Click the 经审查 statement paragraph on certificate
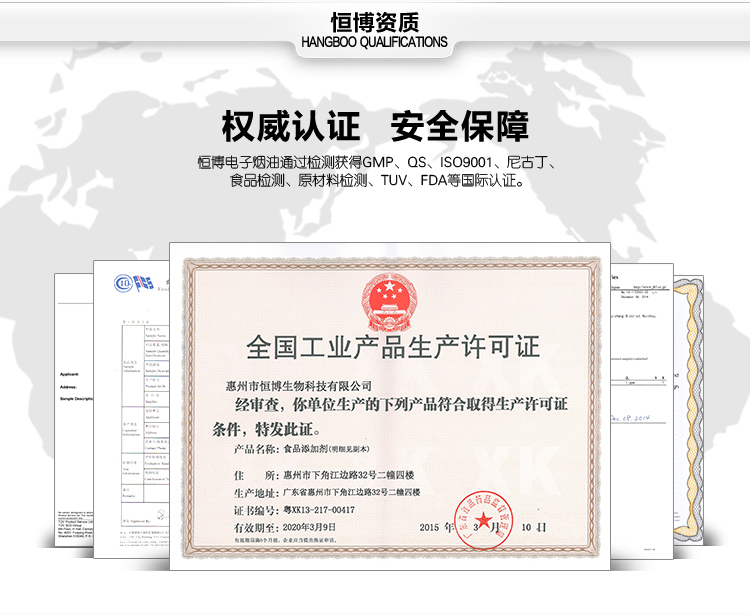Image resolution: width=750 pixels, height=615 pixels. [390, 417]
